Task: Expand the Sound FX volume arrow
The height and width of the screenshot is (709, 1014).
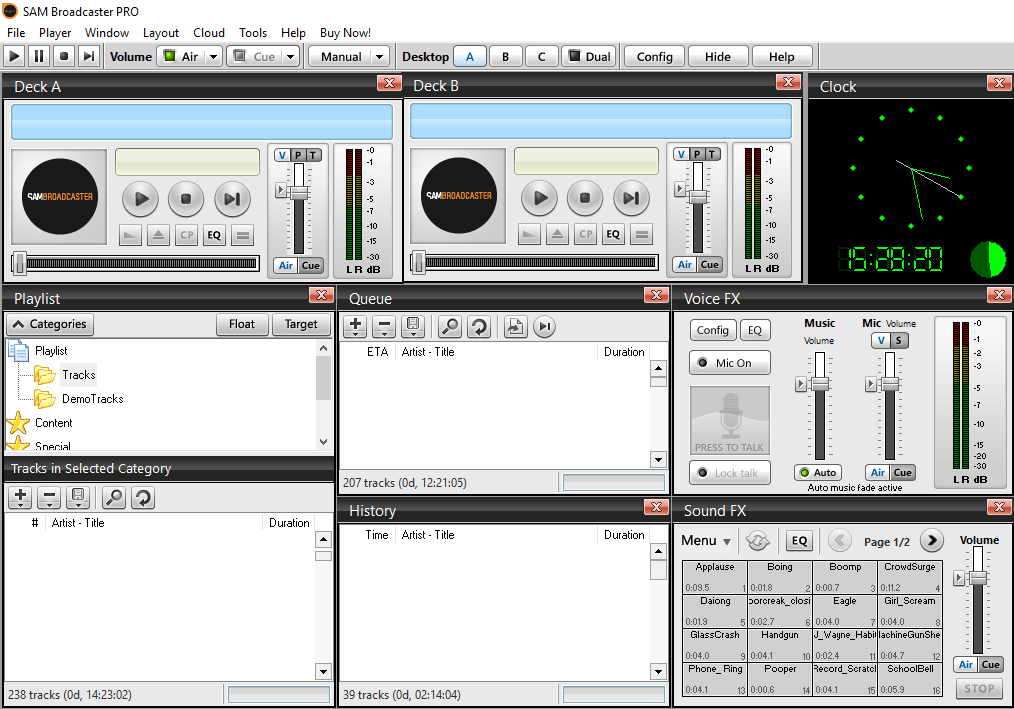Action: [959, 578]
